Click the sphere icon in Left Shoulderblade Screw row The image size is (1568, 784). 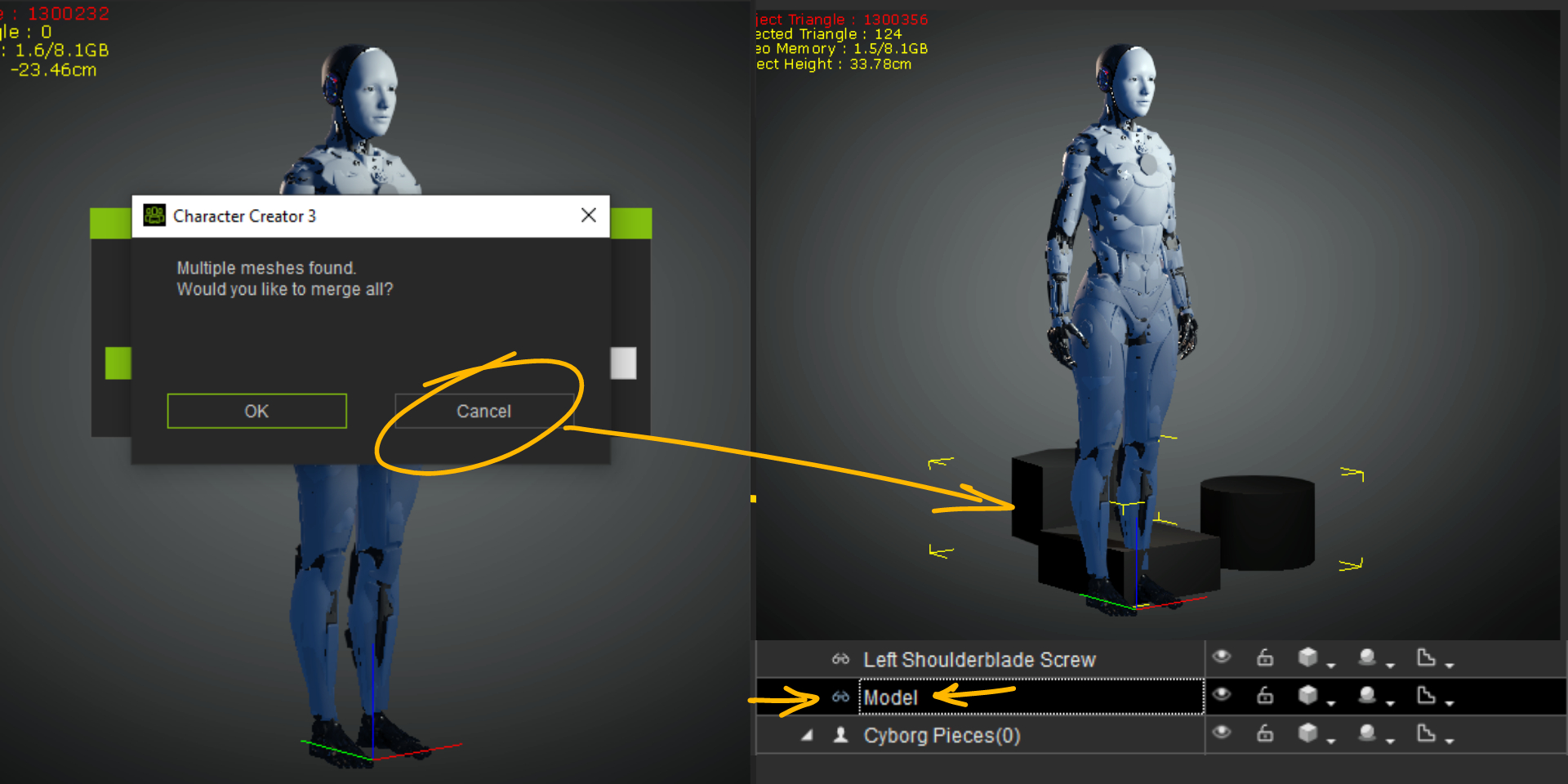point(1367,657)
